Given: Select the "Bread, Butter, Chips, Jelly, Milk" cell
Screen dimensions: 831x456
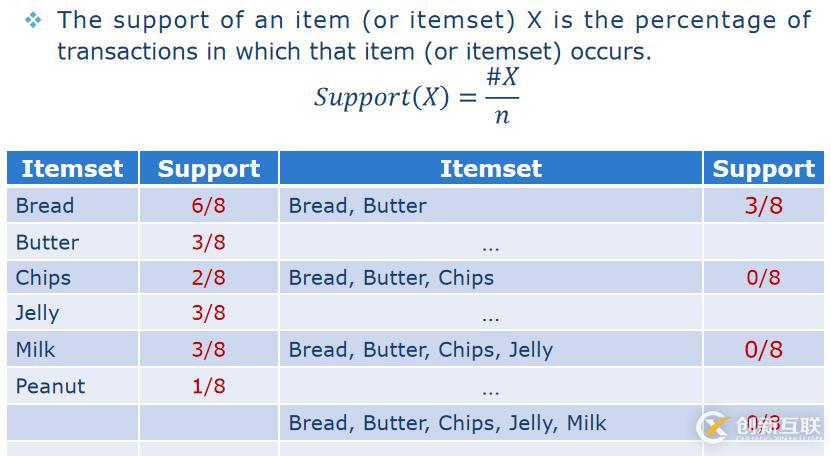Looking at the screenshot, I should (x=447, y=423).
